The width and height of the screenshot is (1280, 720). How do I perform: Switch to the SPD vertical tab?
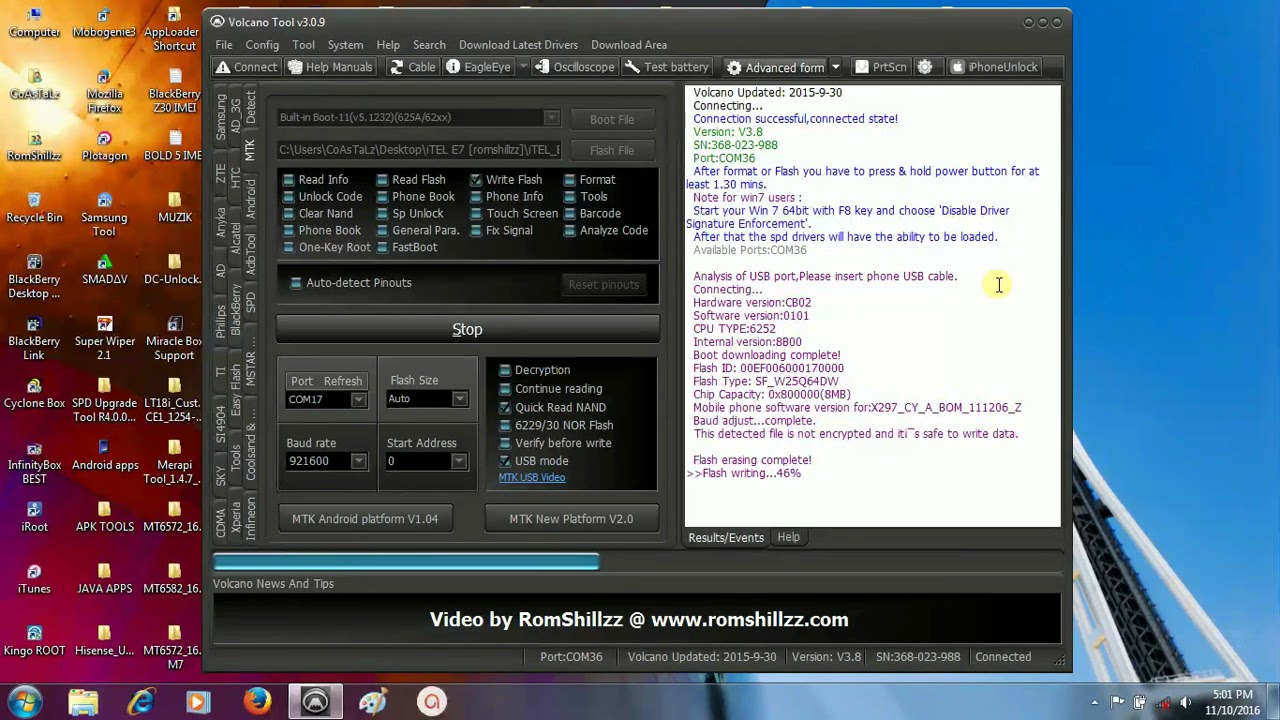(250, 302)
